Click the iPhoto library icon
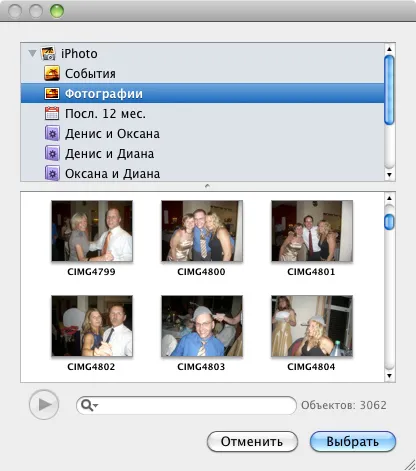The width and height of the screenshot is (416, 471). 48,53
